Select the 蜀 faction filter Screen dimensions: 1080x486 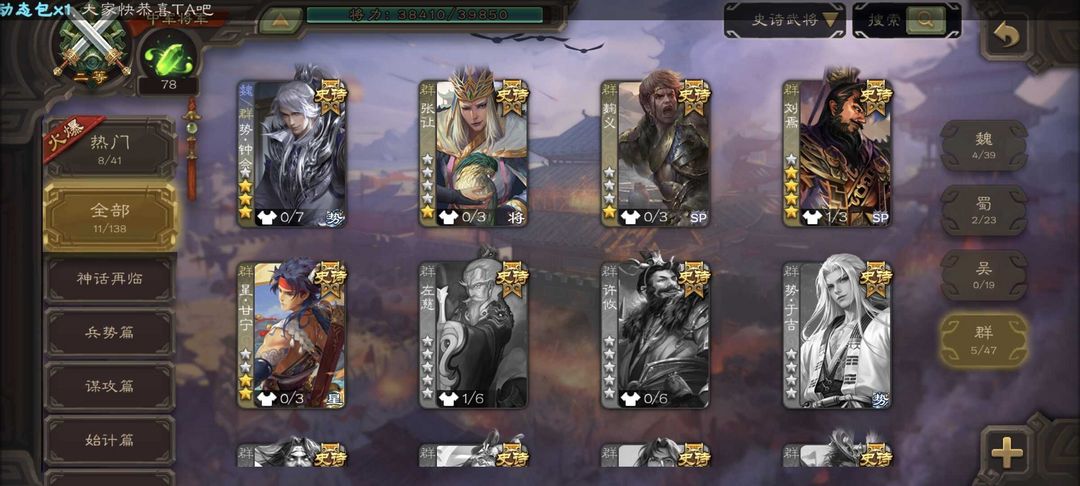984,210
